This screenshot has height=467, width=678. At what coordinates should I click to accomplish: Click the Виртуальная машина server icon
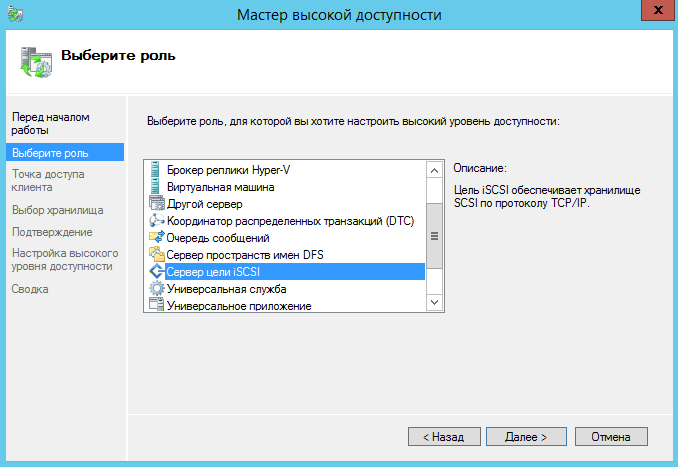click(155, 186)
